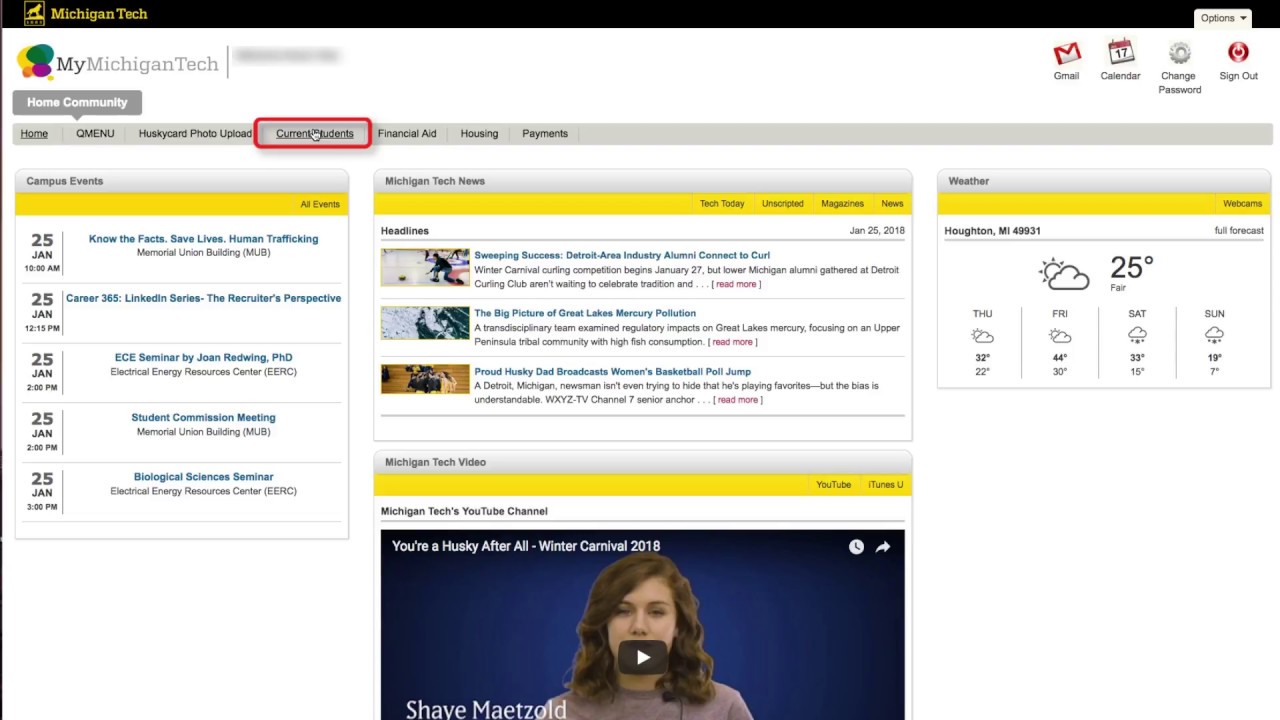Image resolution: width=1280 pixels, height=720 pixels.
Task: Click the Unscripted link
Action: pyautogui.click(x=782, y=204)
